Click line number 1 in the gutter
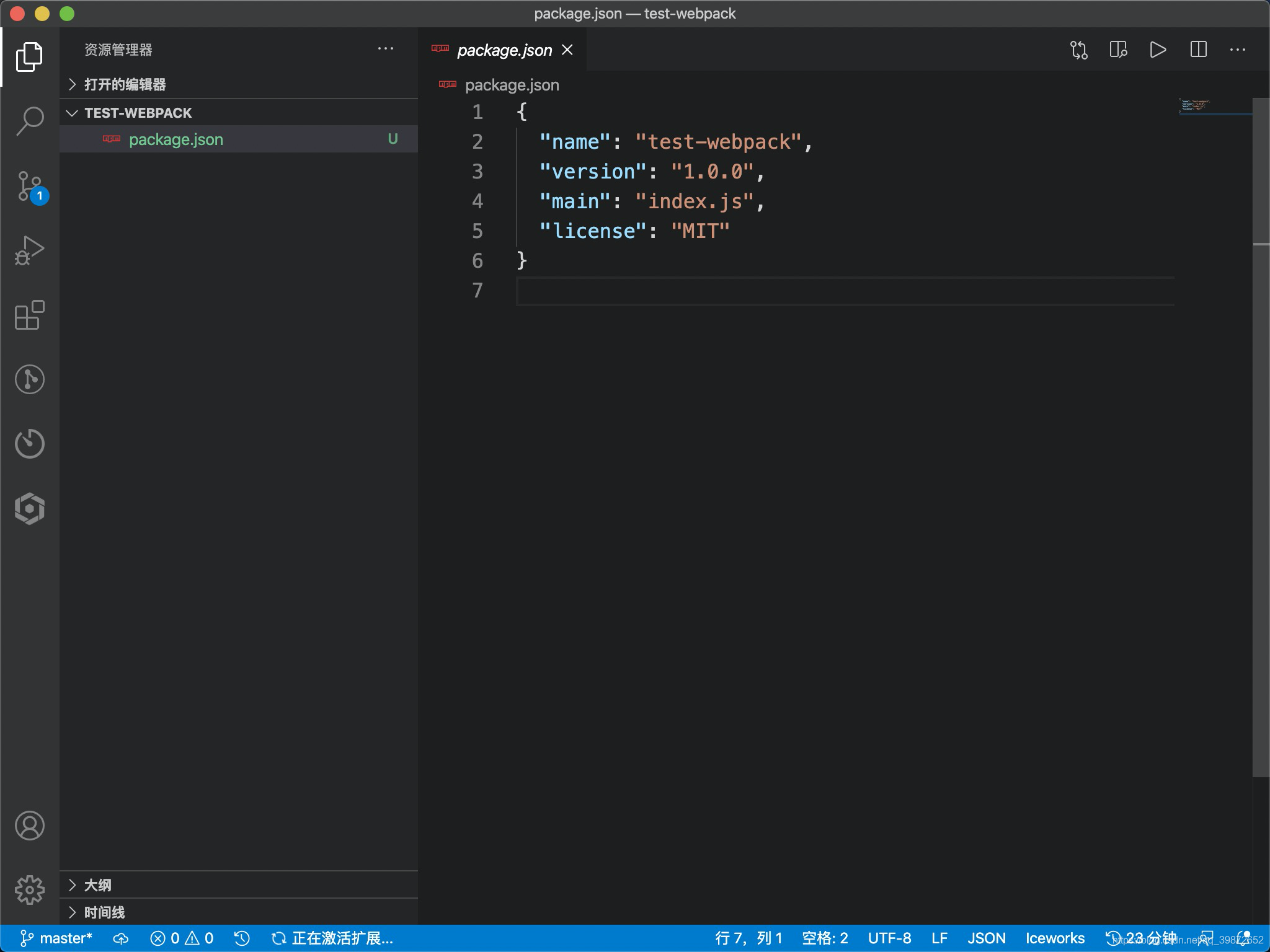 pos(477,112)
